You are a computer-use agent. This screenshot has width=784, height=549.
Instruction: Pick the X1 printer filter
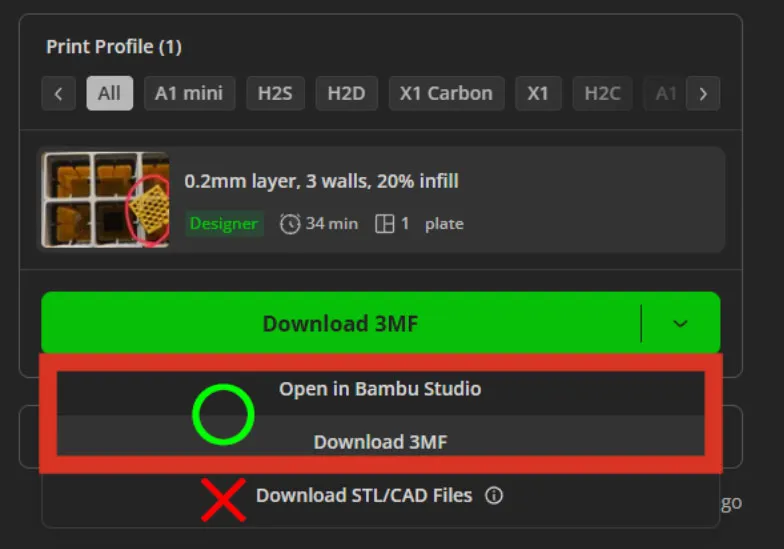pos(538,94)
